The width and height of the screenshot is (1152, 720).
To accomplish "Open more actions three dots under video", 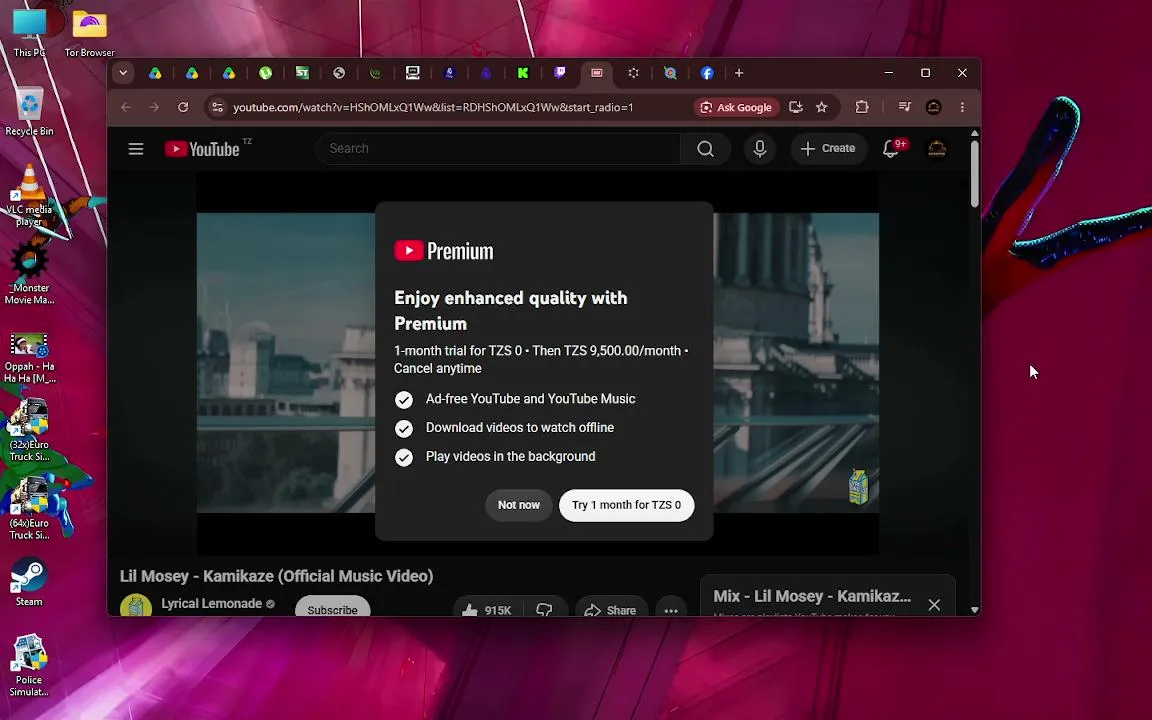I will point(671,609).
